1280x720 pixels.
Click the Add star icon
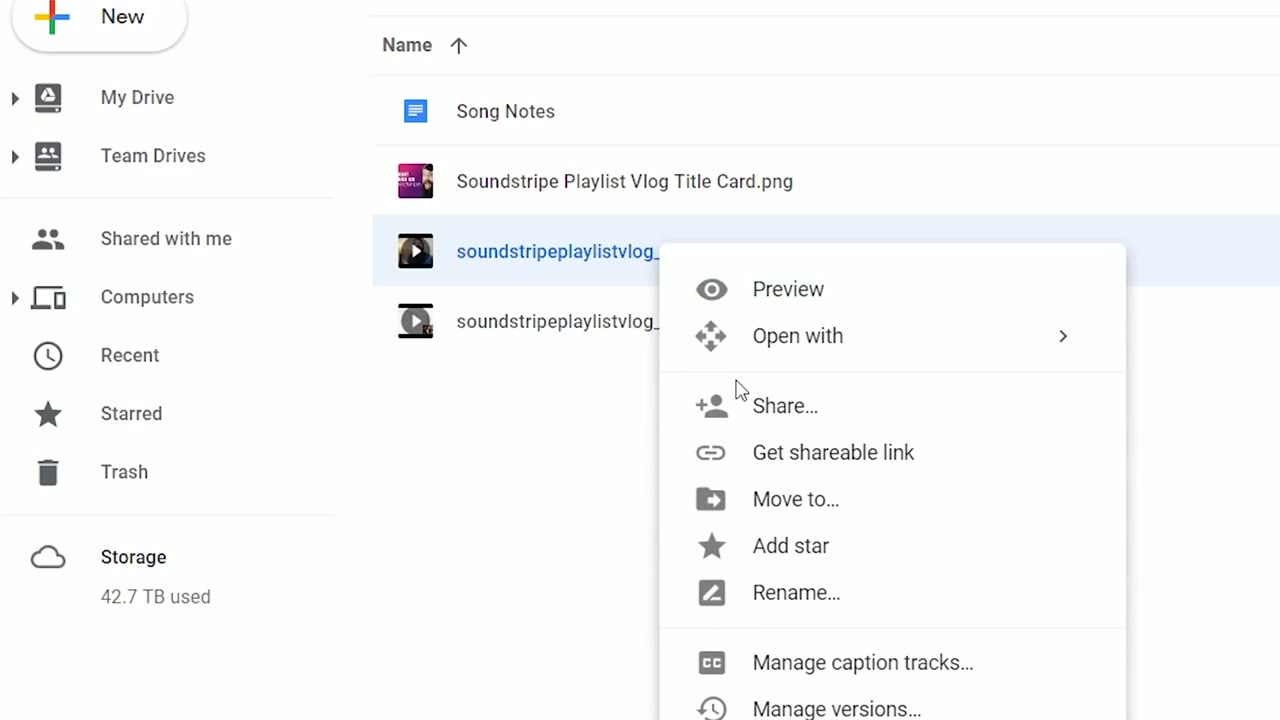pos(711,545)
